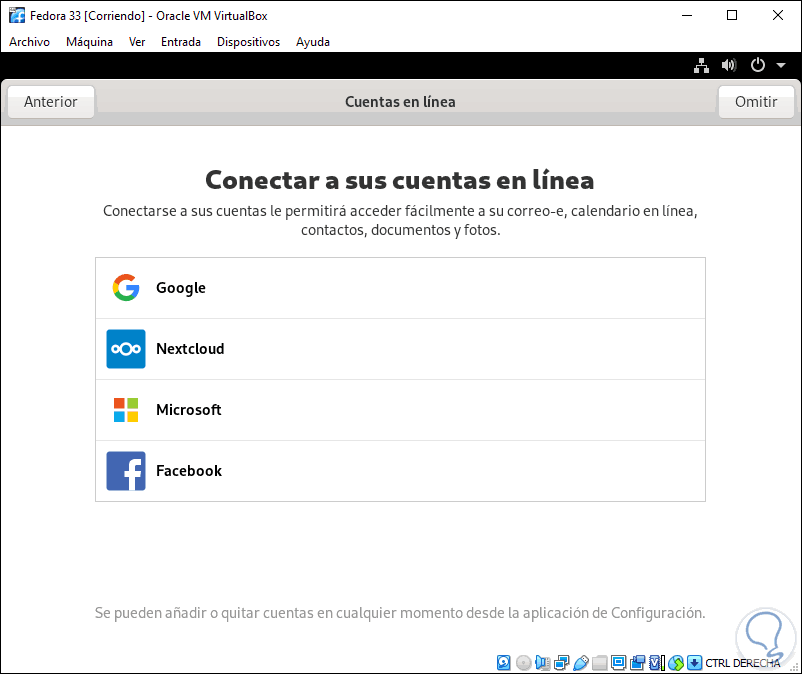Click the optical disc status icon
This screenshot has height=674, width=802.
pyautogui.click(x=523, y=663)
